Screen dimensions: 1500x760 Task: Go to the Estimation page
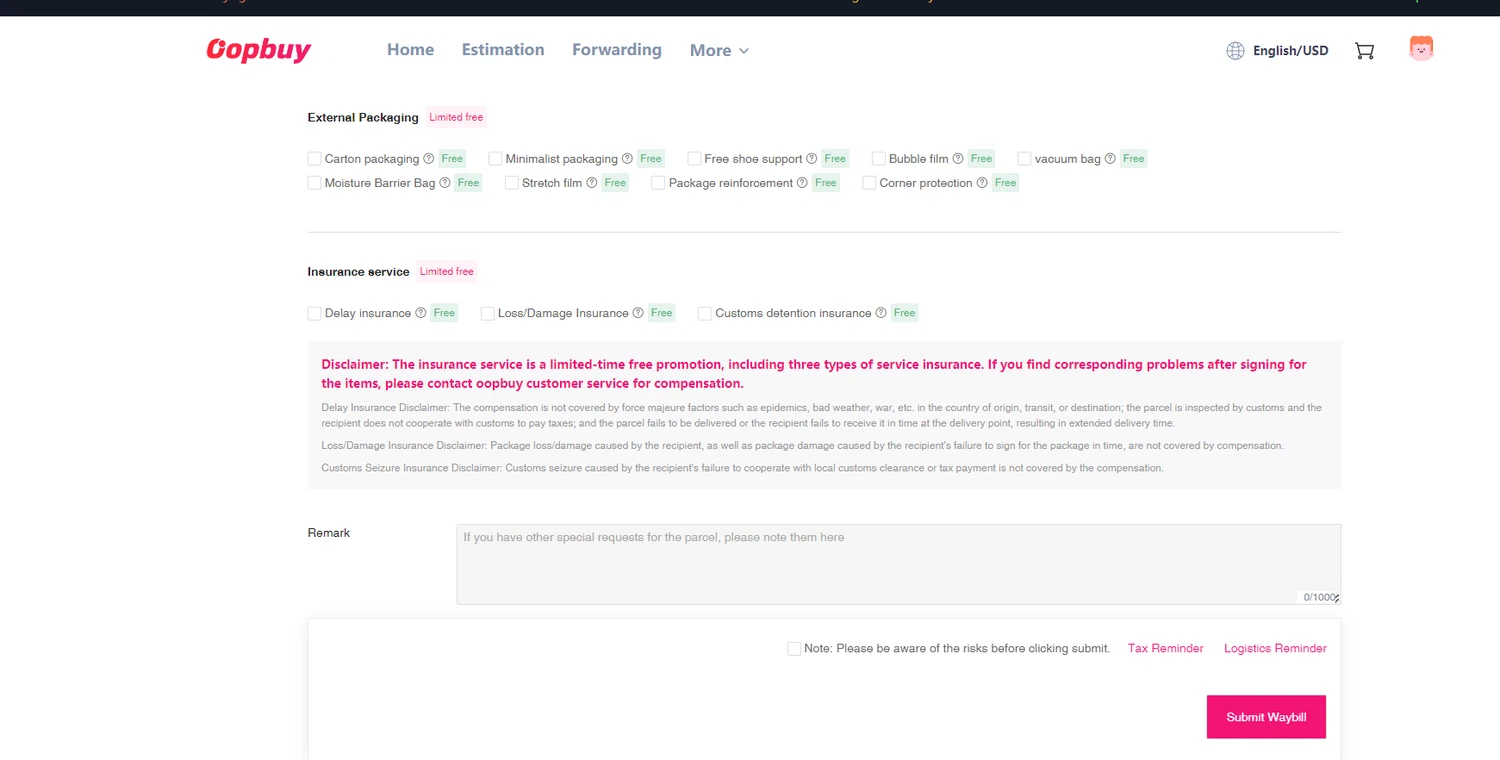coord(503,49)
